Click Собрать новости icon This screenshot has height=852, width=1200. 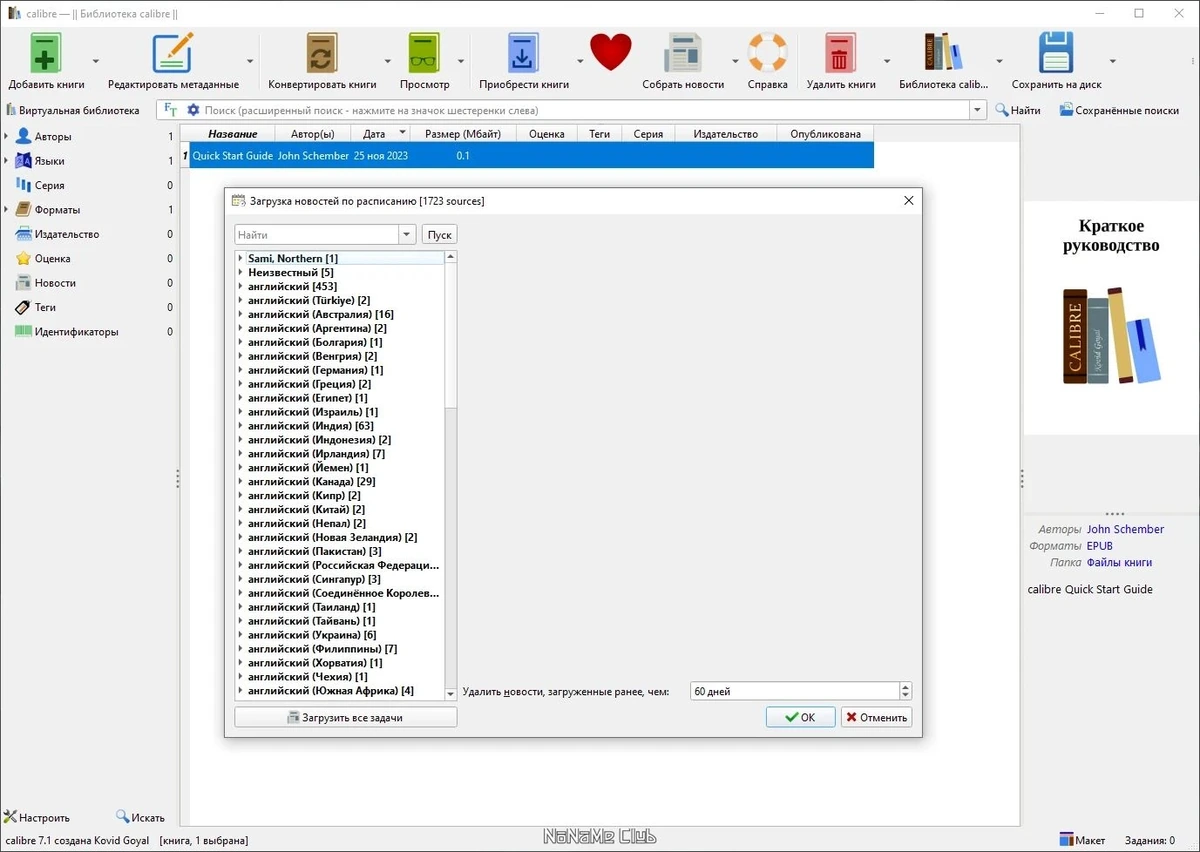[x=683, y=52]
